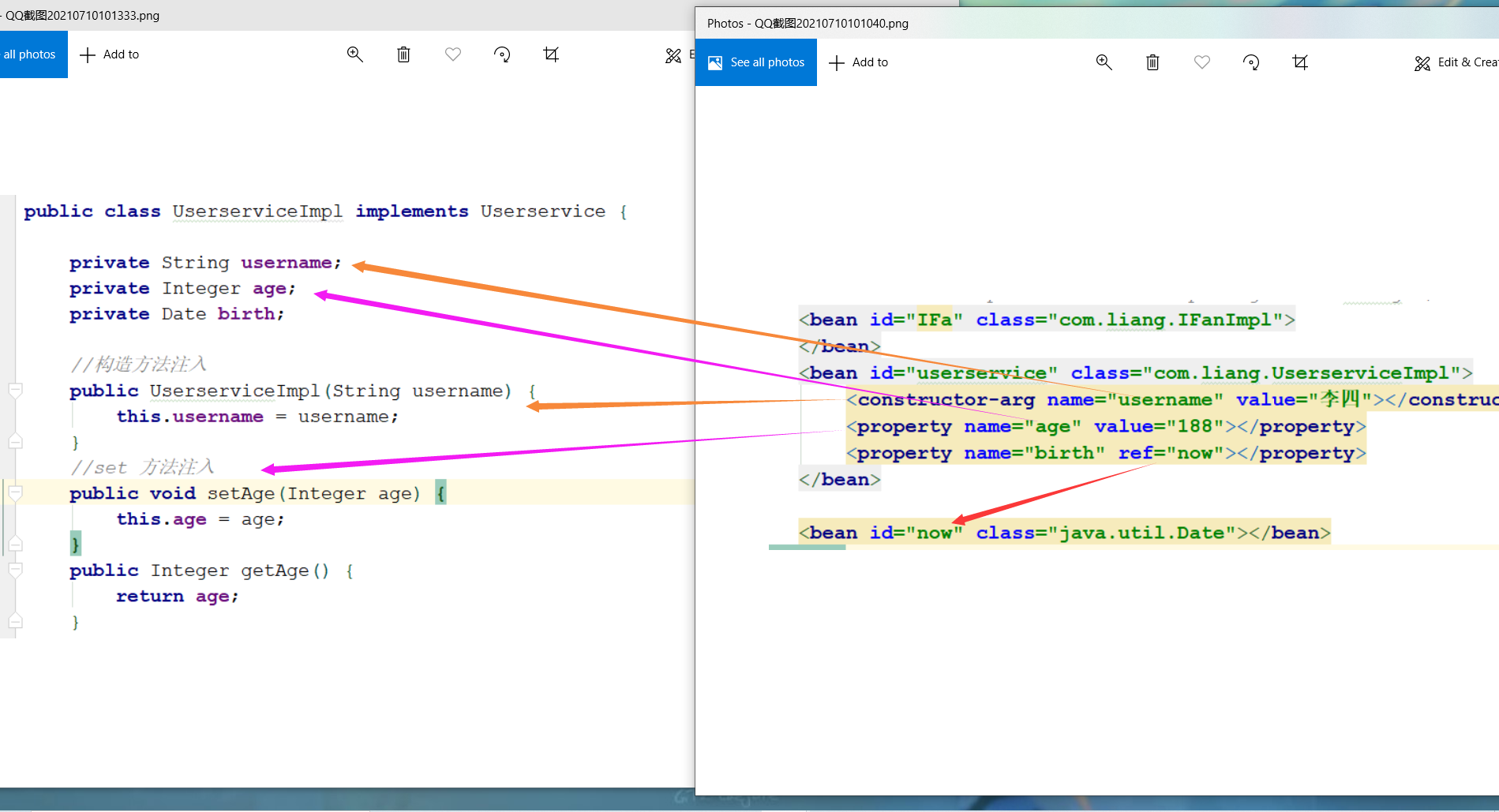The height and width of the screenshot is (812, 1499).
Task: Click favorite heart icon in left Photos window
Action: tap(453, 54)
